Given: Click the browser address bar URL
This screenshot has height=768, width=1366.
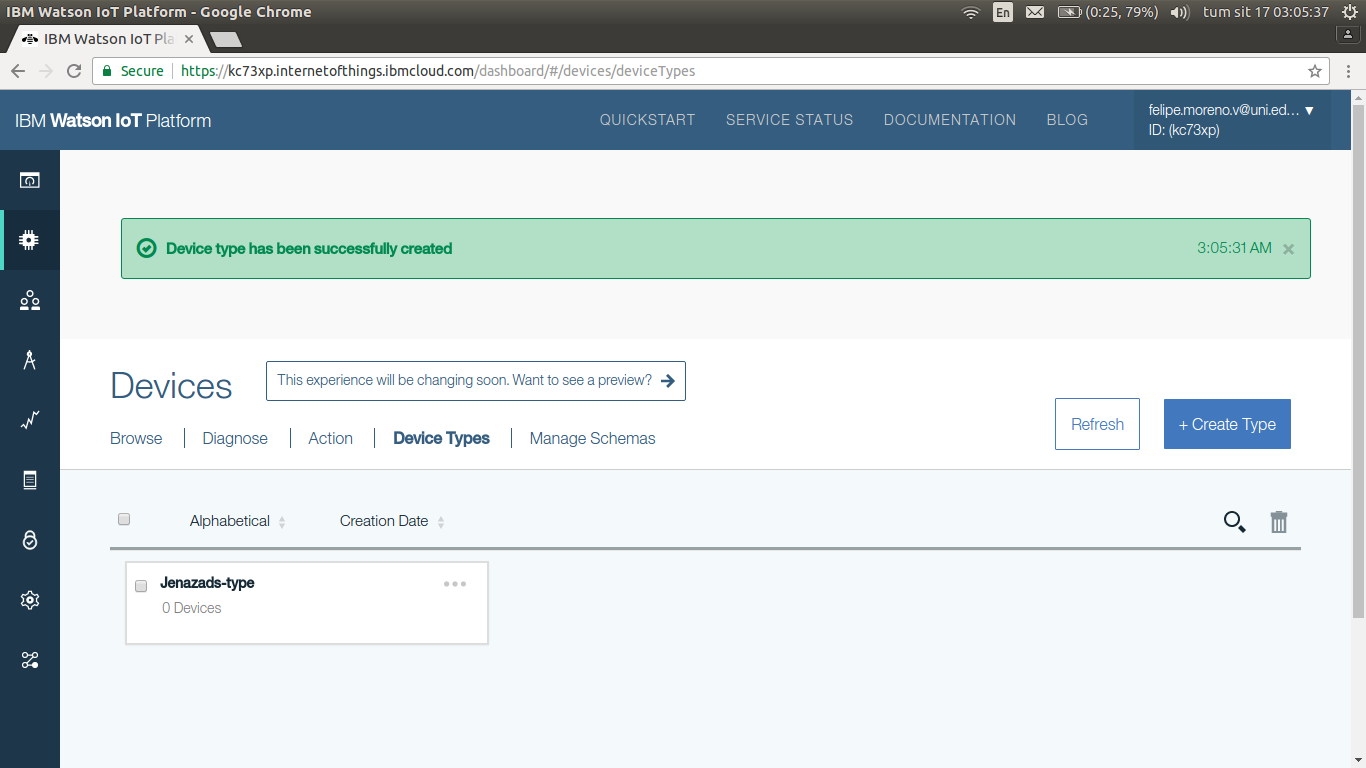Looking at the screenshot, I should 438,71.
